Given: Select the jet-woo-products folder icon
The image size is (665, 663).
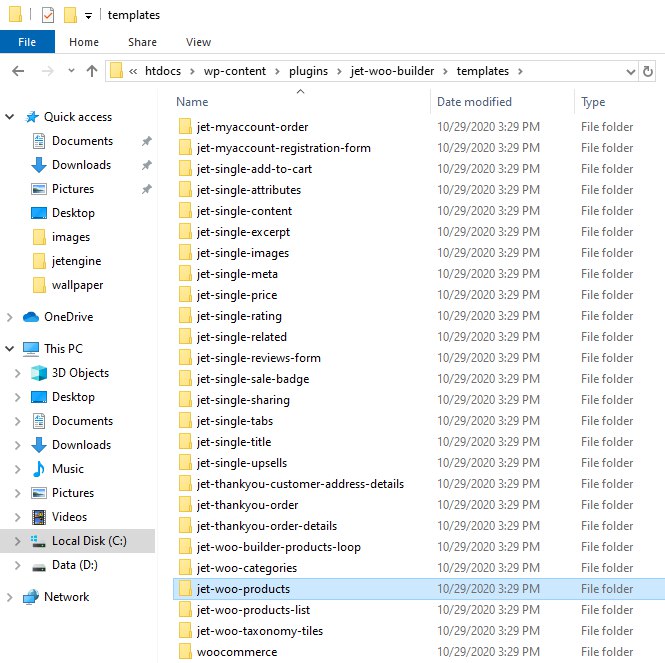Looking at the screenshot, I should tap(185, 588).
